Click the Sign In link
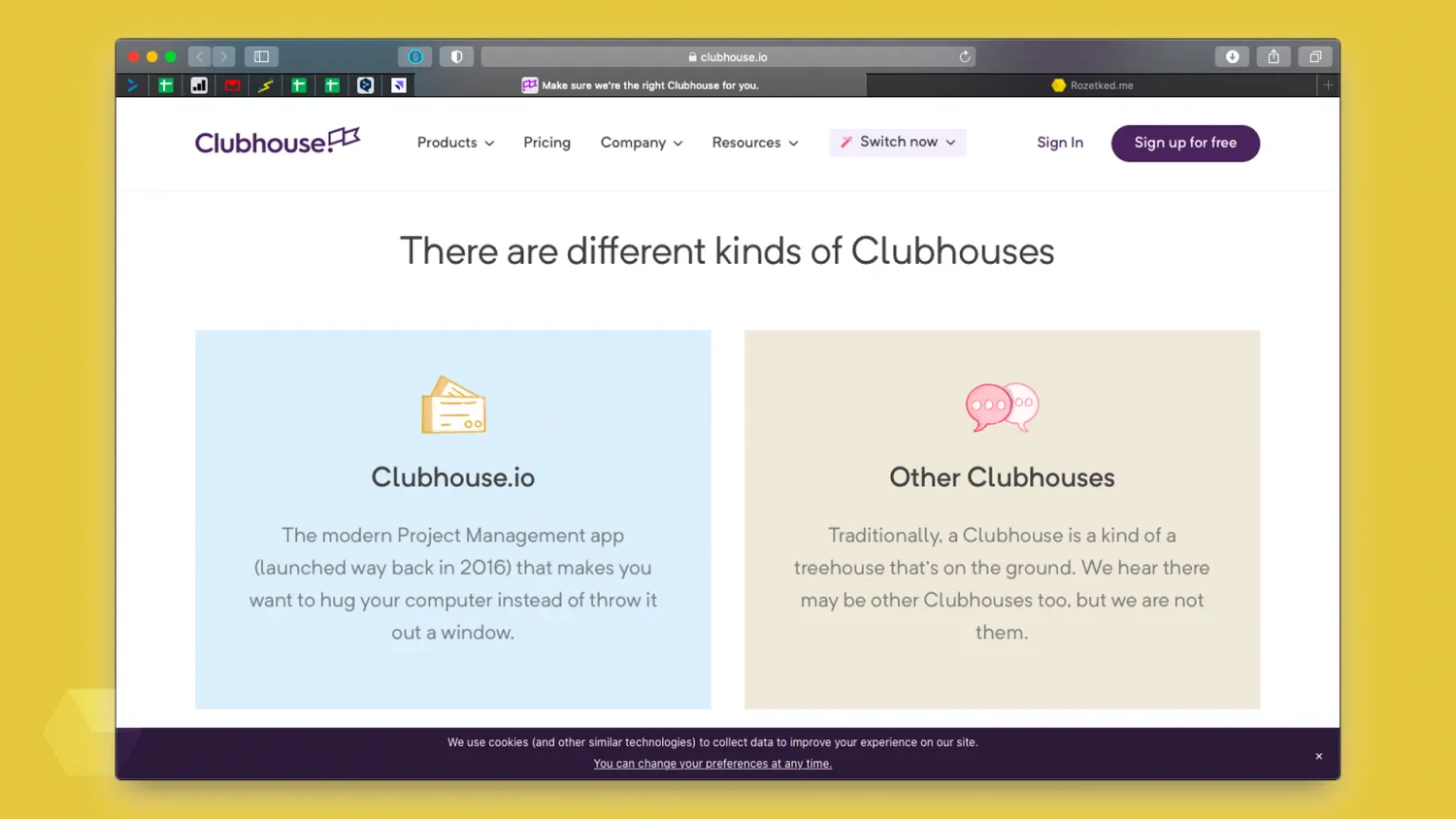 click(x=1059, y=143)
